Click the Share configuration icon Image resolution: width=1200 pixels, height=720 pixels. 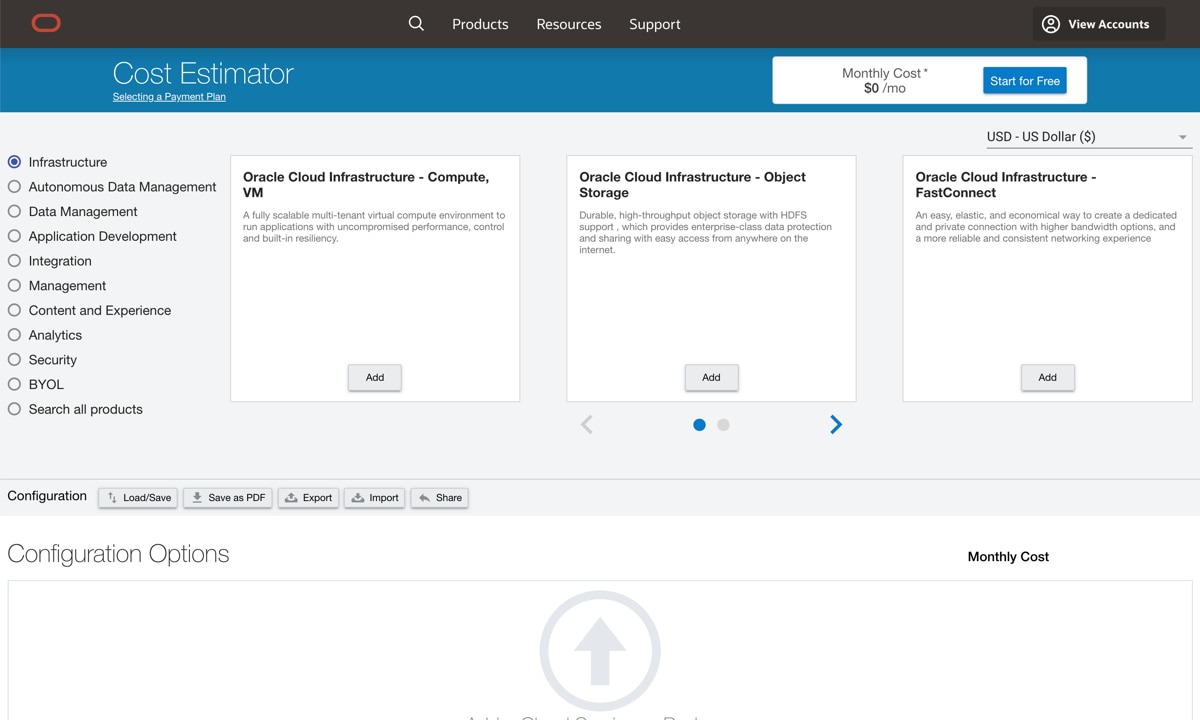point(422,497)
